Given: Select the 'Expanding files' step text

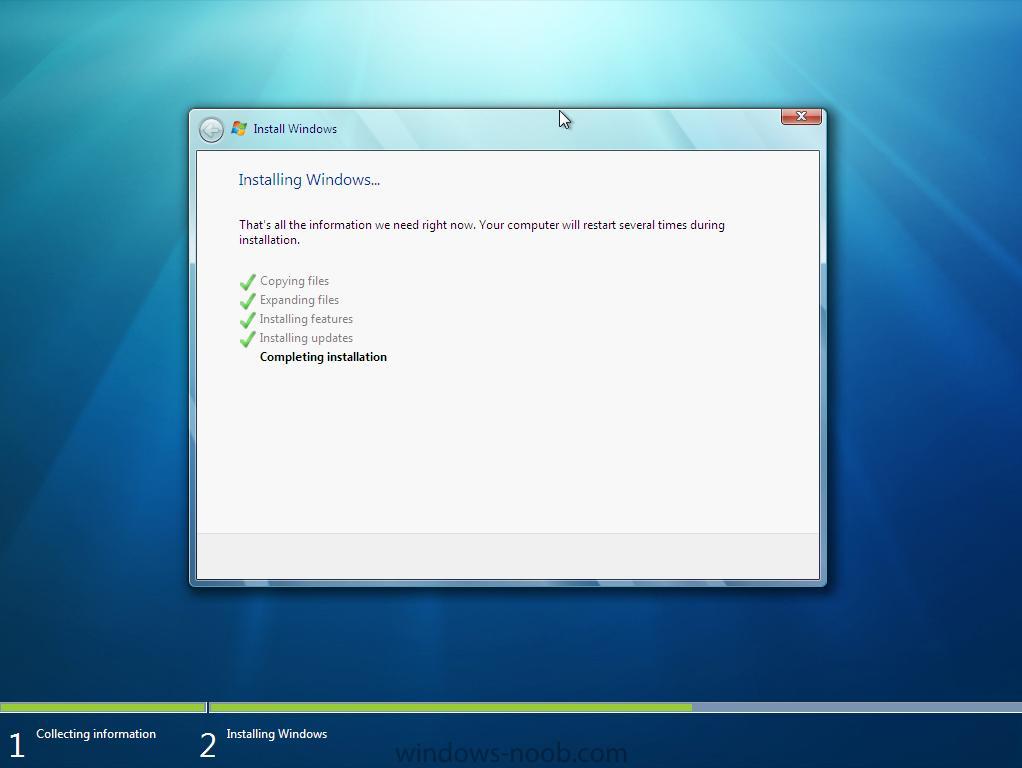Looking at the screenshot, I should click(x=299, y=300).
